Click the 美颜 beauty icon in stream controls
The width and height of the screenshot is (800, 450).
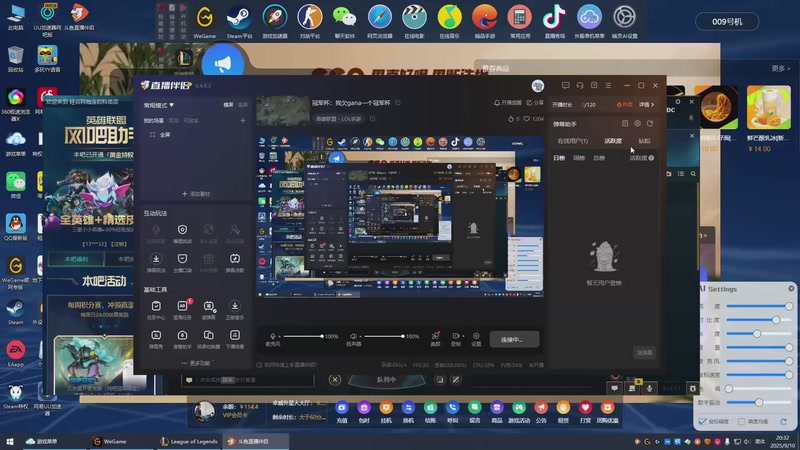point(435,336)
